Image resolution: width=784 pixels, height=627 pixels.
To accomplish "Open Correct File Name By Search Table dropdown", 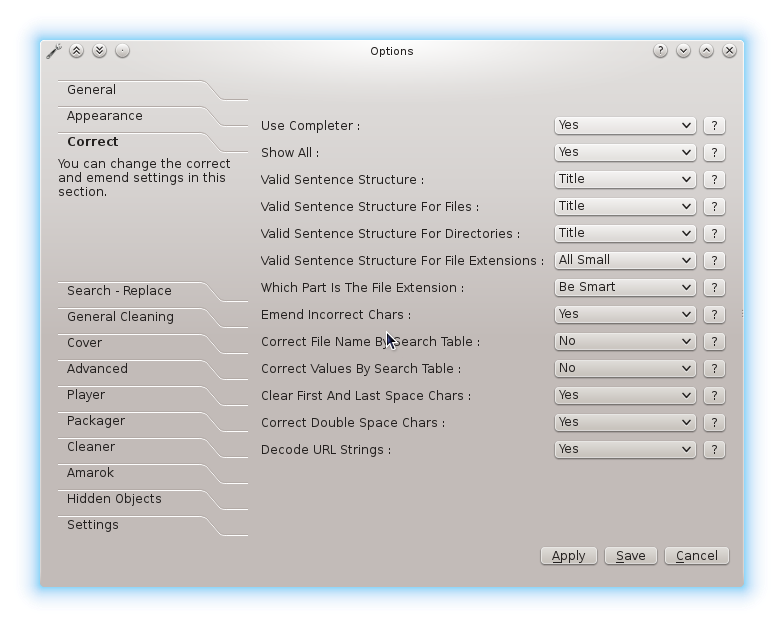I will coord(625,342).
